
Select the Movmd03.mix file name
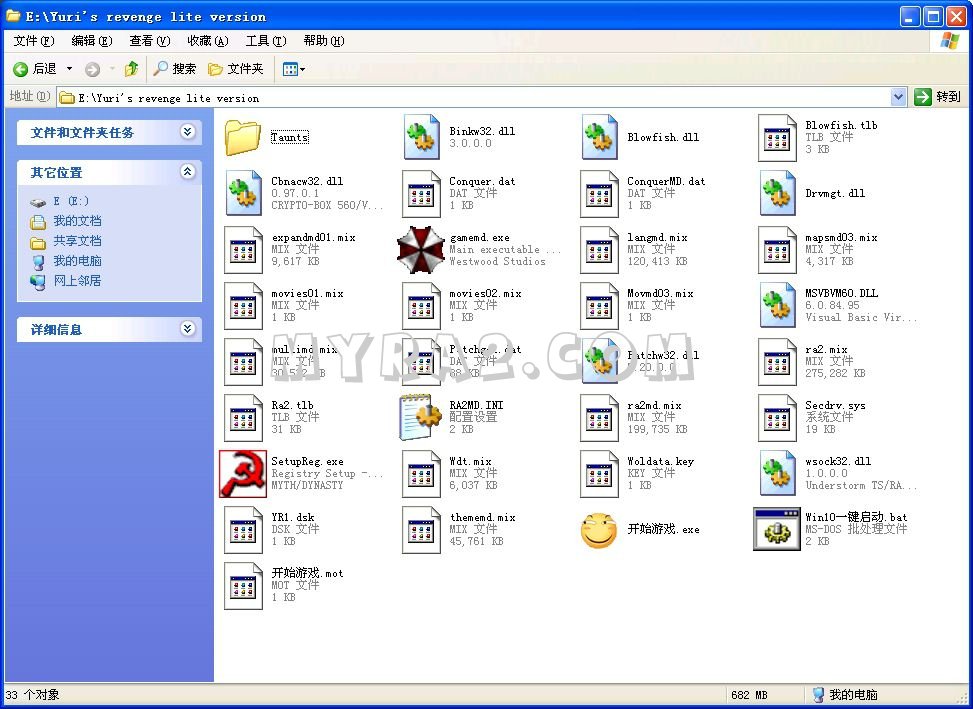tap(660, 293)
